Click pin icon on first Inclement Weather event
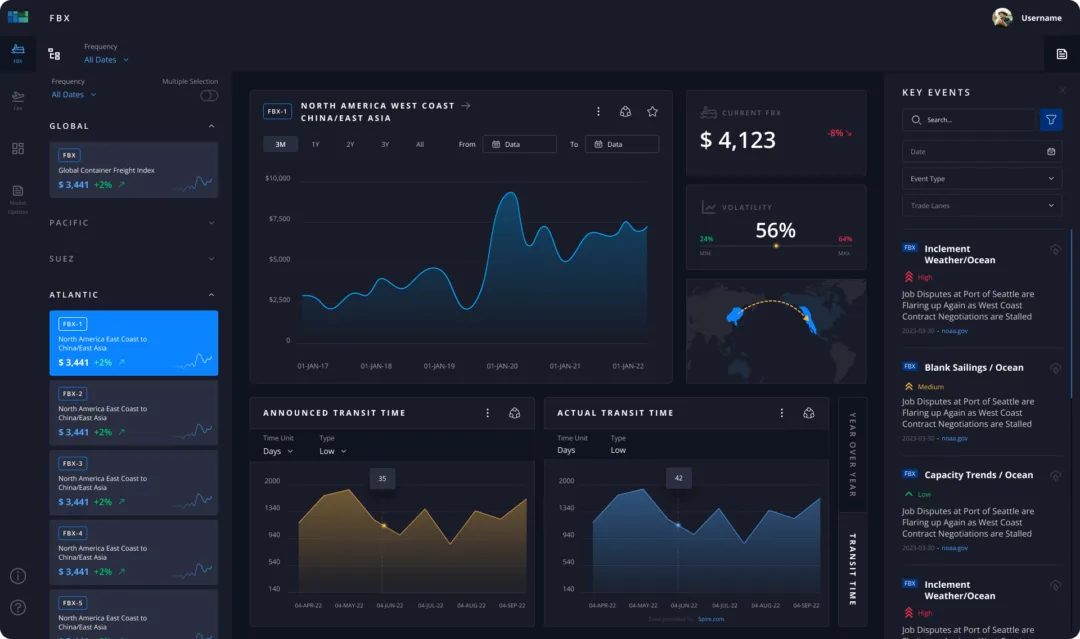The width and height of the screenshot is (1080, 639). click(x=1055, y=250)
